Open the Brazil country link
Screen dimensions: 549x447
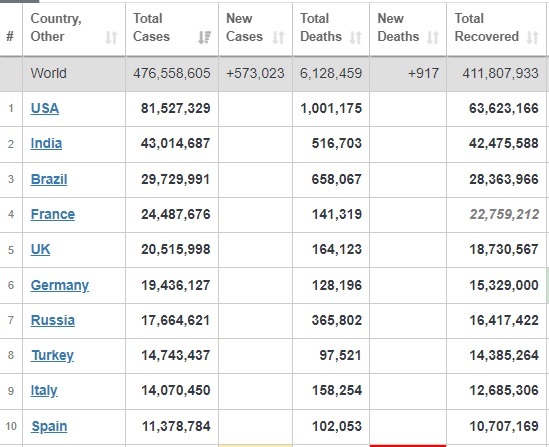click(x=49, y=179)
